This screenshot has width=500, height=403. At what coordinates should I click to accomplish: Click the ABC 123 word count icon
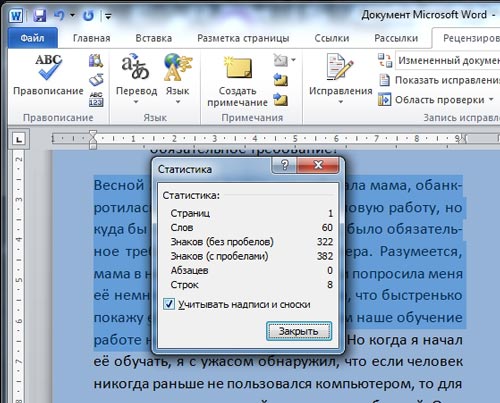pos(96,99)
